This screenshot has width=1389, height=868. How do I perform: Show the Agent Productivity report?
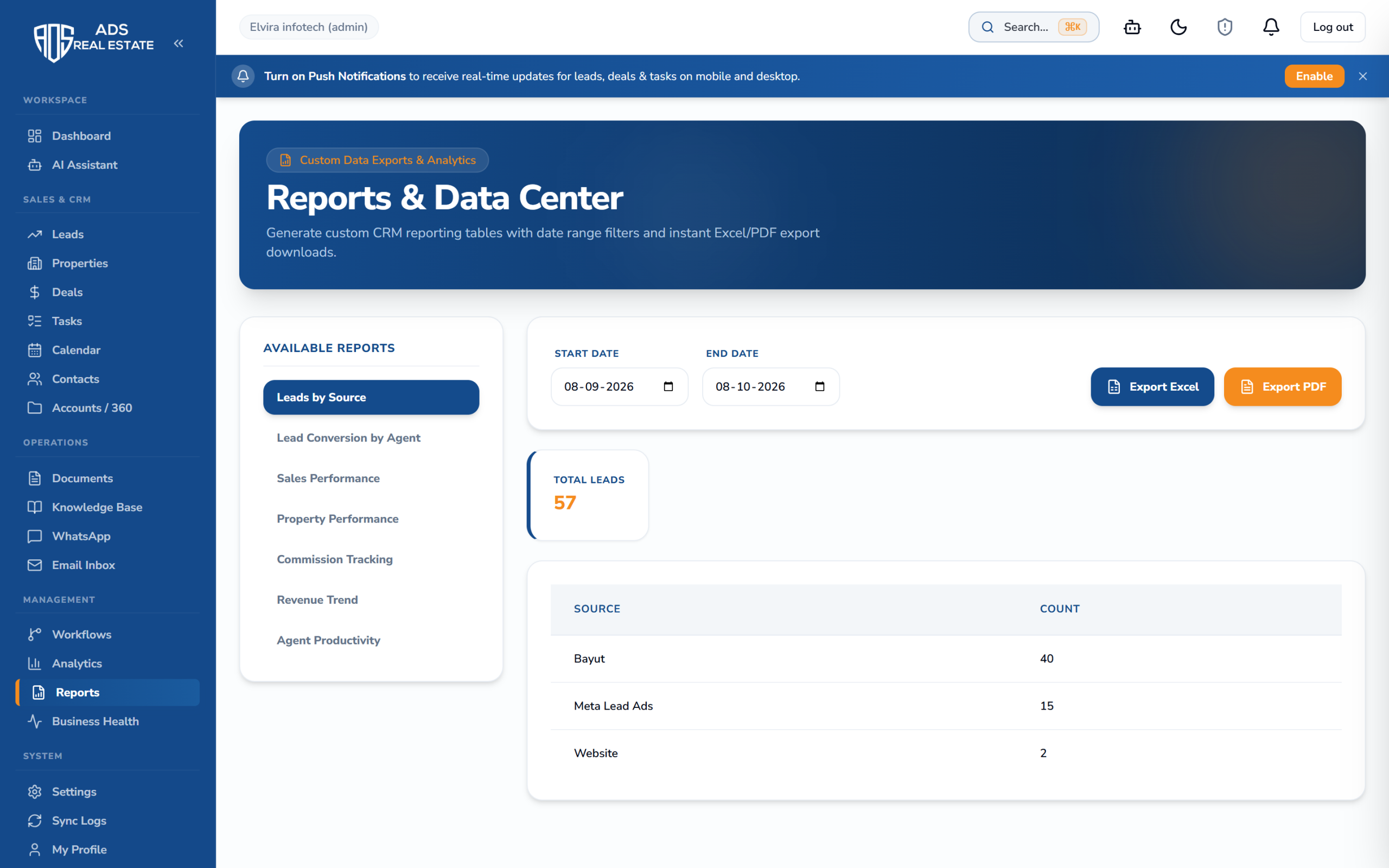click(x=371, y=640)
